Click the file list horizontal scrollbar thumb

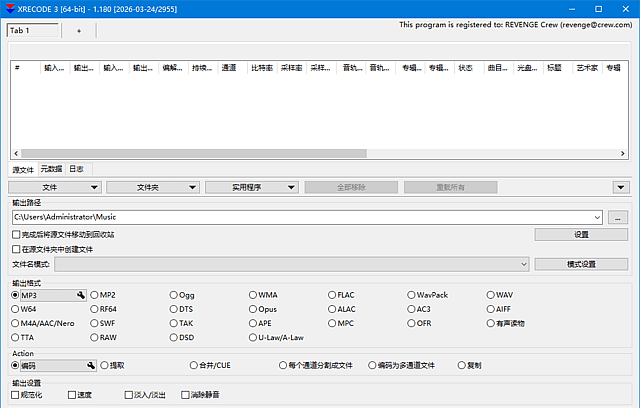point(194,153)
